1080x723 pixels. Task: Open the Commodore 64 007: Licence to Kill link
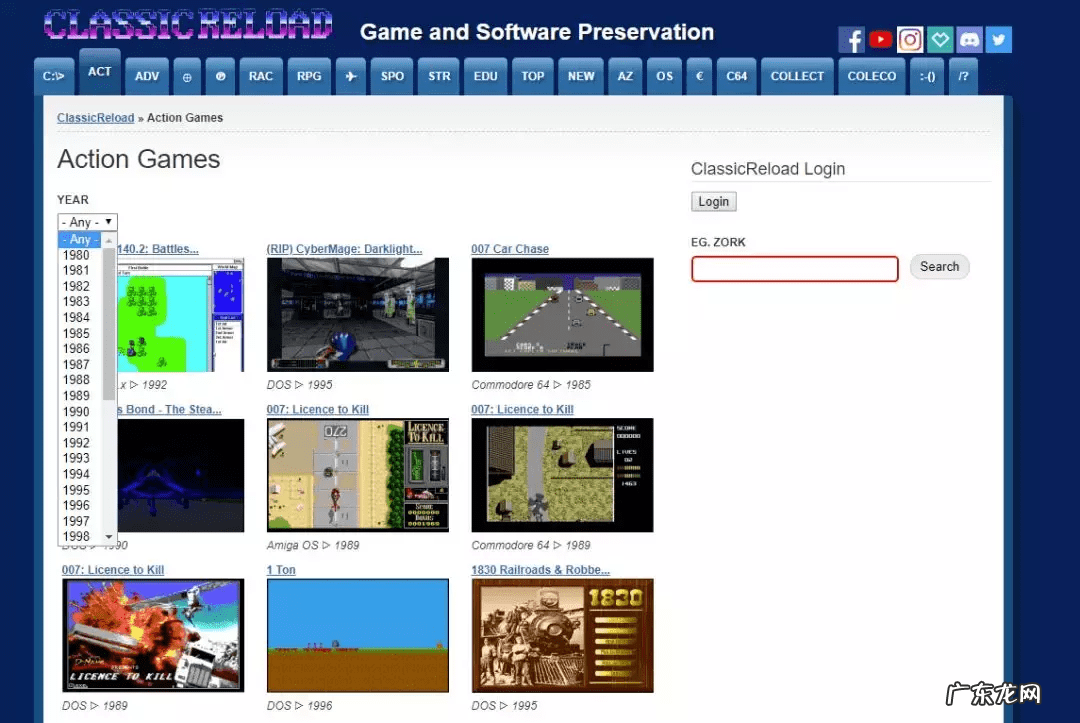pos(522,409)
